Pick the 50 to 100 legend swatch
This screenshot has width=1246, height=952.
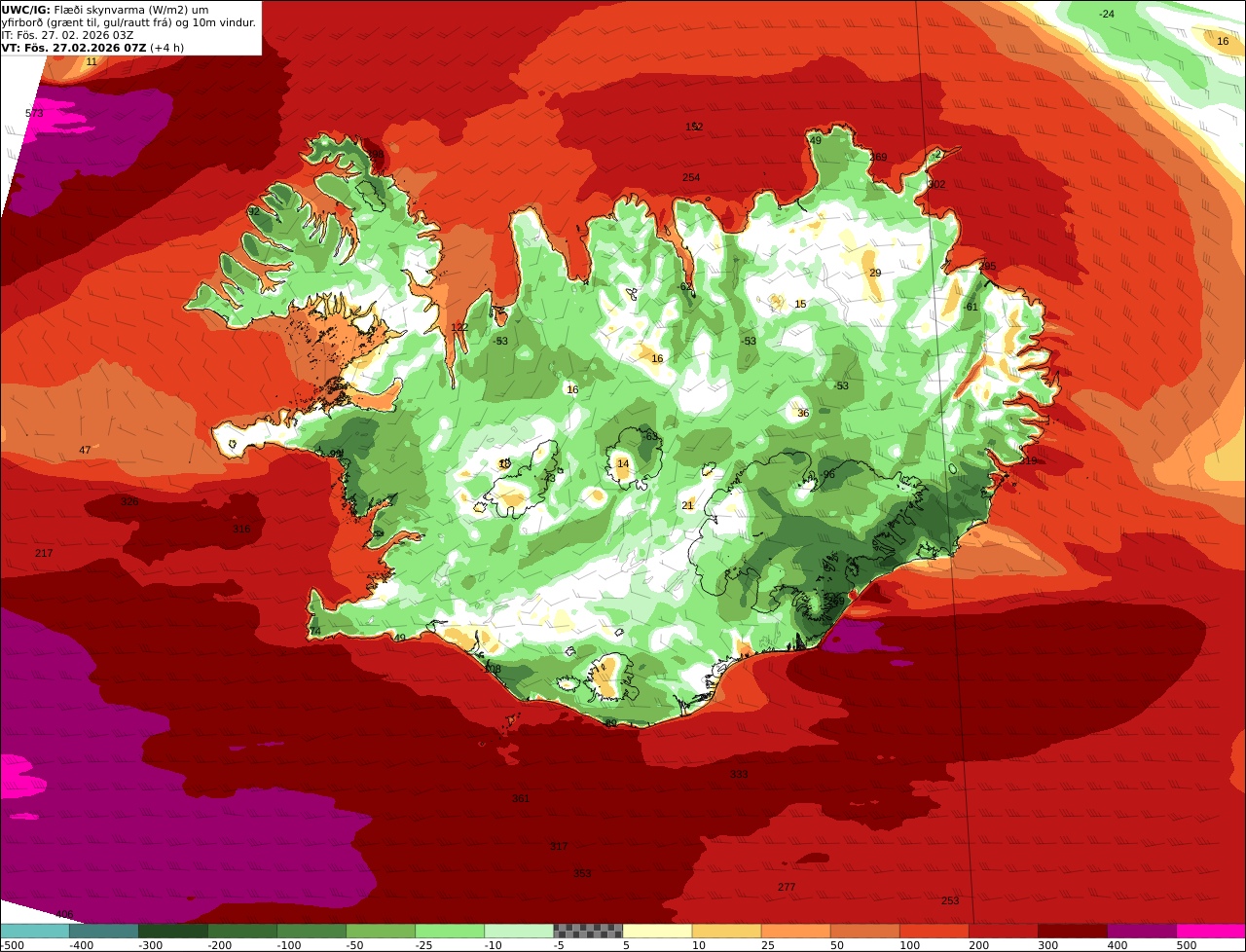864,931
